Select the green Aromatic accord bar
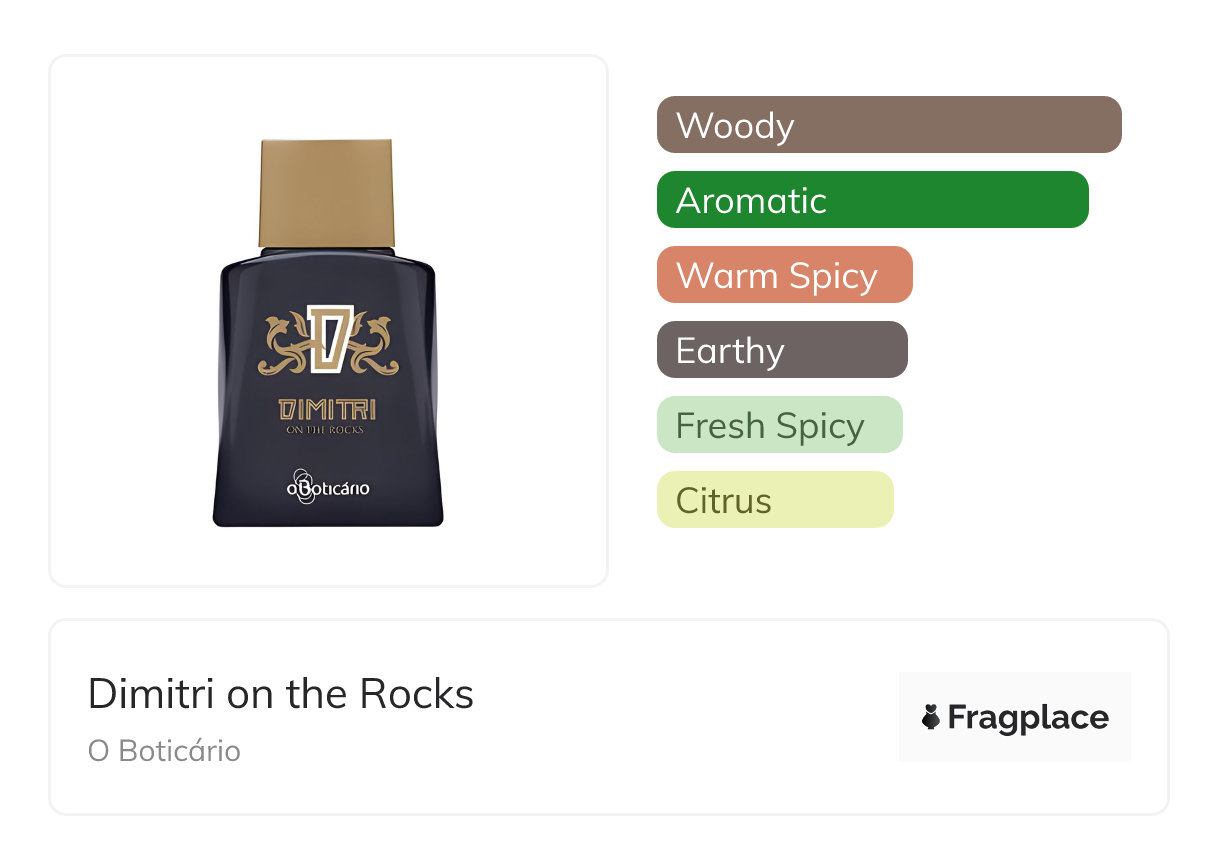Screen dimensions: 1218x864 872,200
